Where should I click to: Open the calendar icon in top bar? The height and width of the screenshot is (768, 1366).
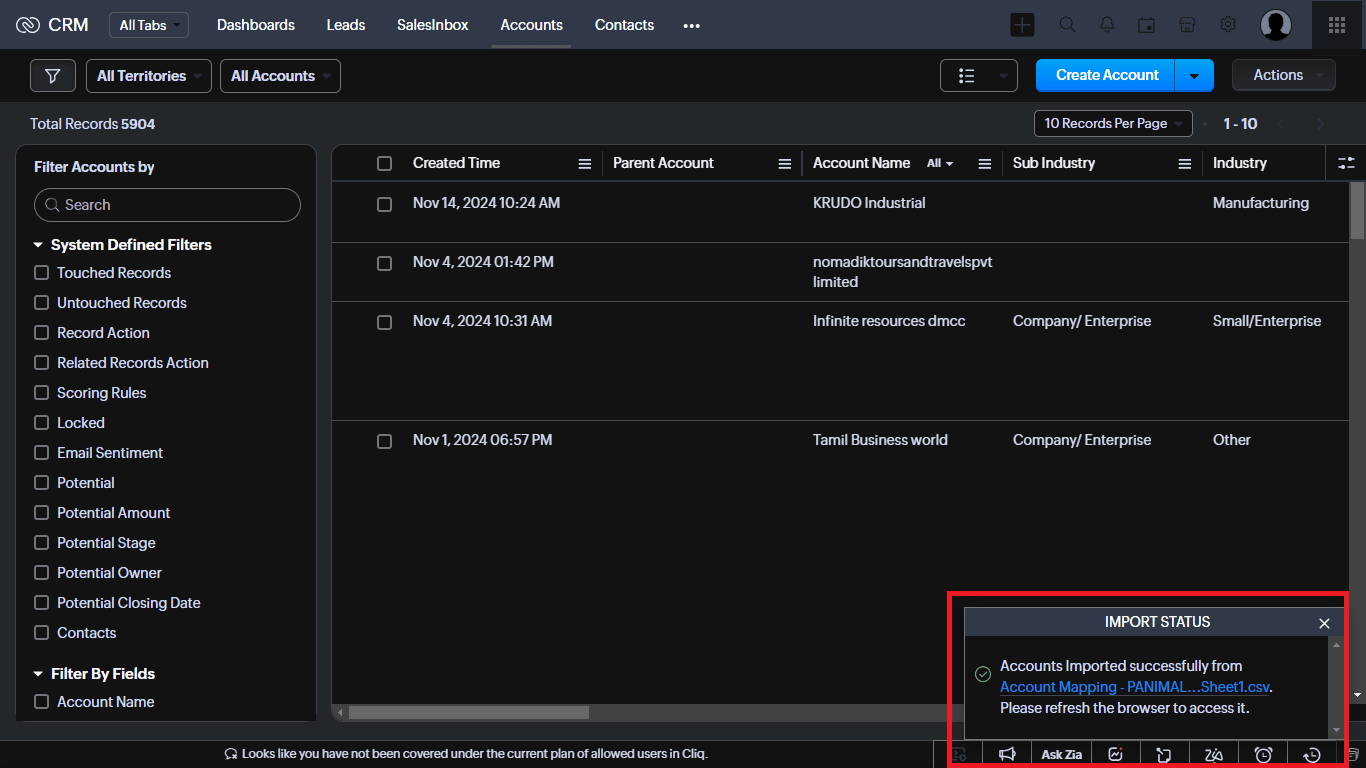coord(1147,25)
